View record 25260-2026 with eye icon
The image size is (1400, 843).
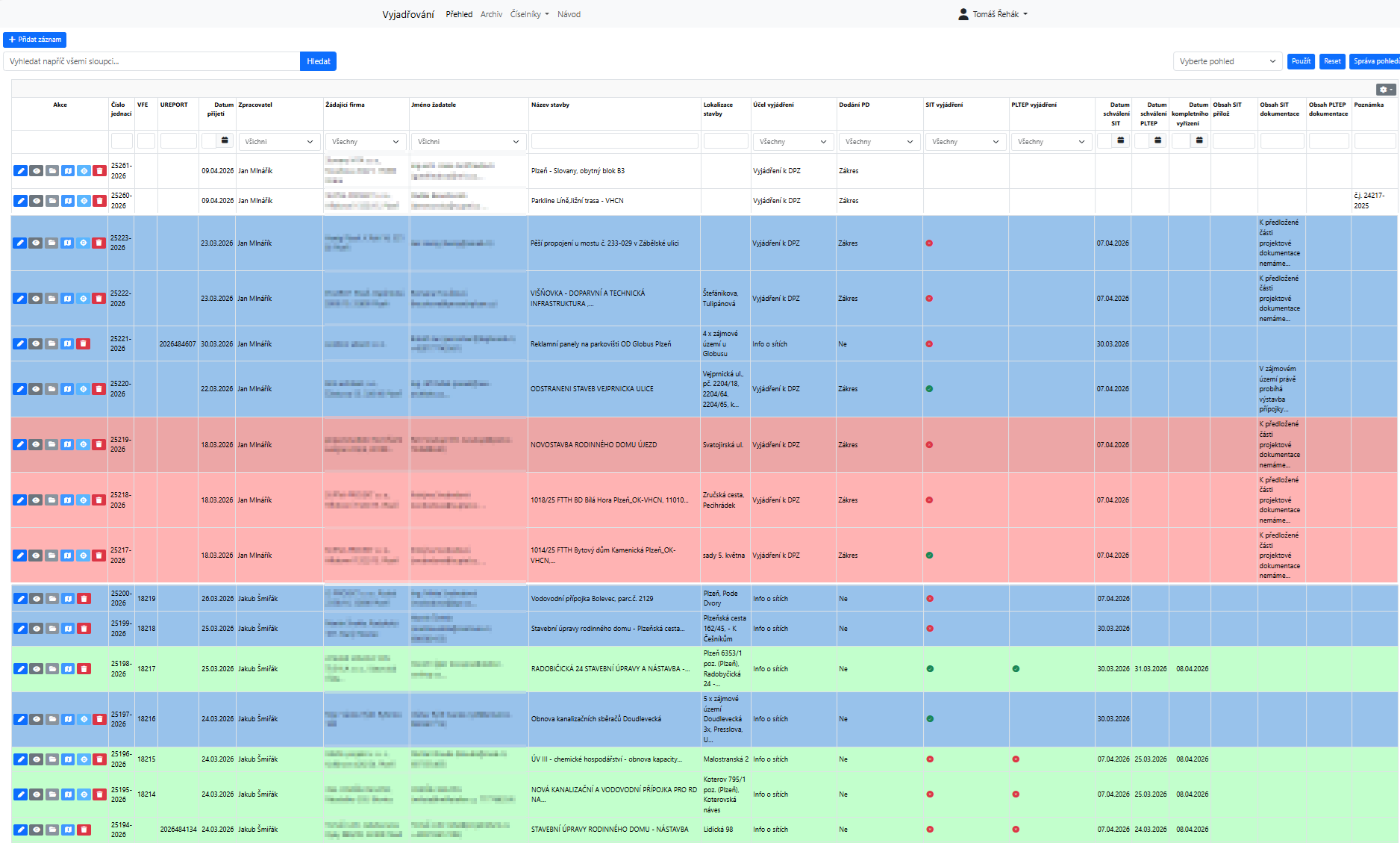(36, 201)
